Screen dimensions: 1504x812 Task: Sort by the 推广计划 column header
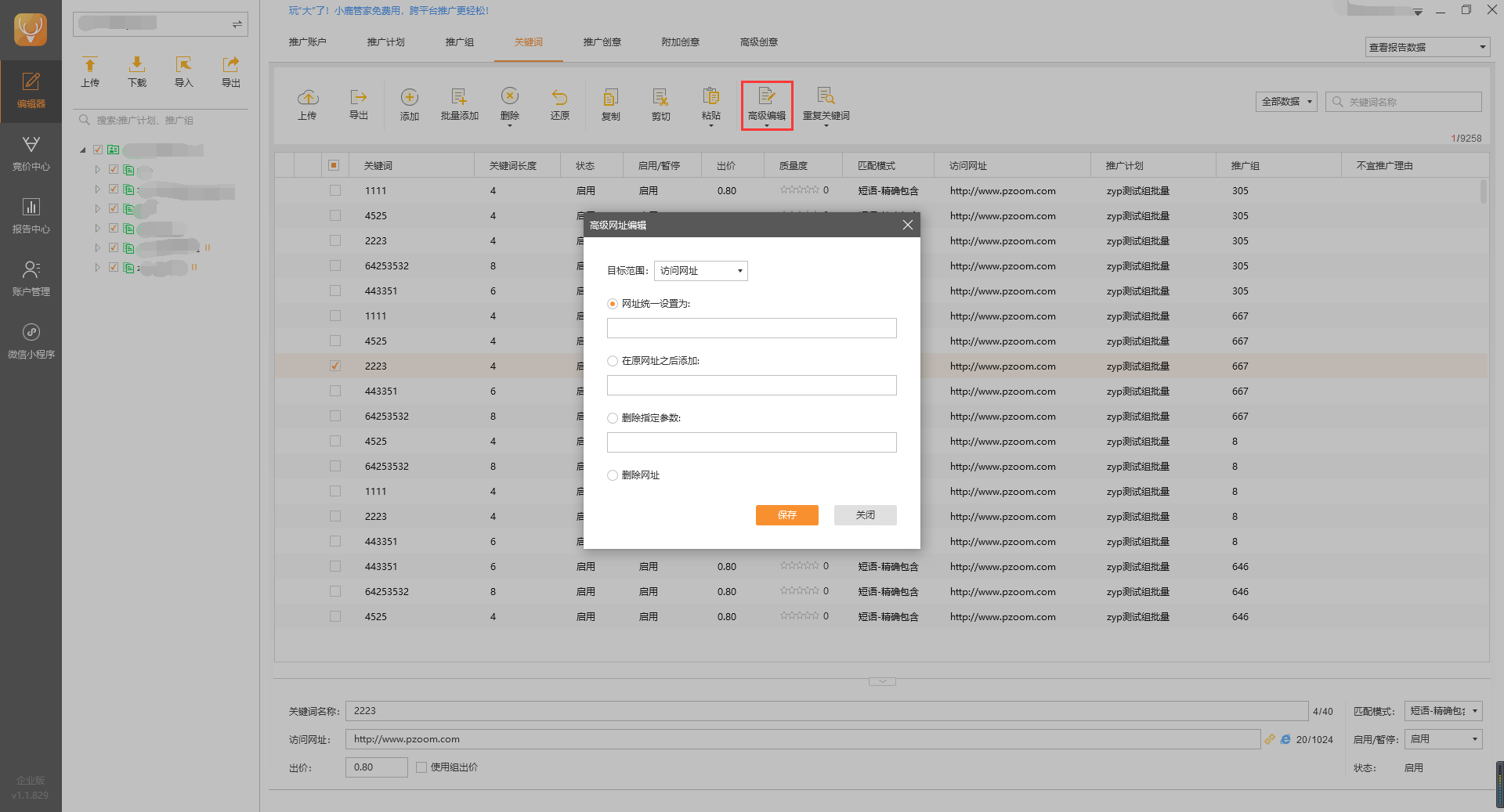1153,166
